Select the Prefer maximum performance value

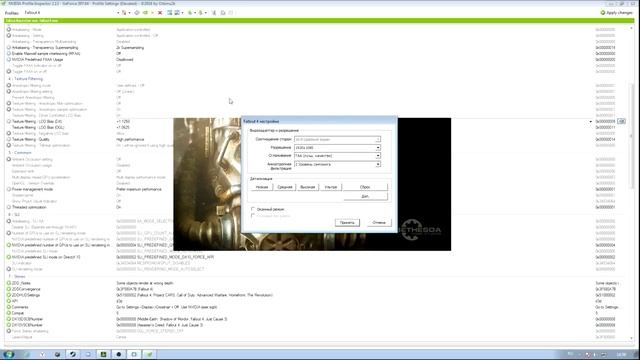tap(139, 189)
